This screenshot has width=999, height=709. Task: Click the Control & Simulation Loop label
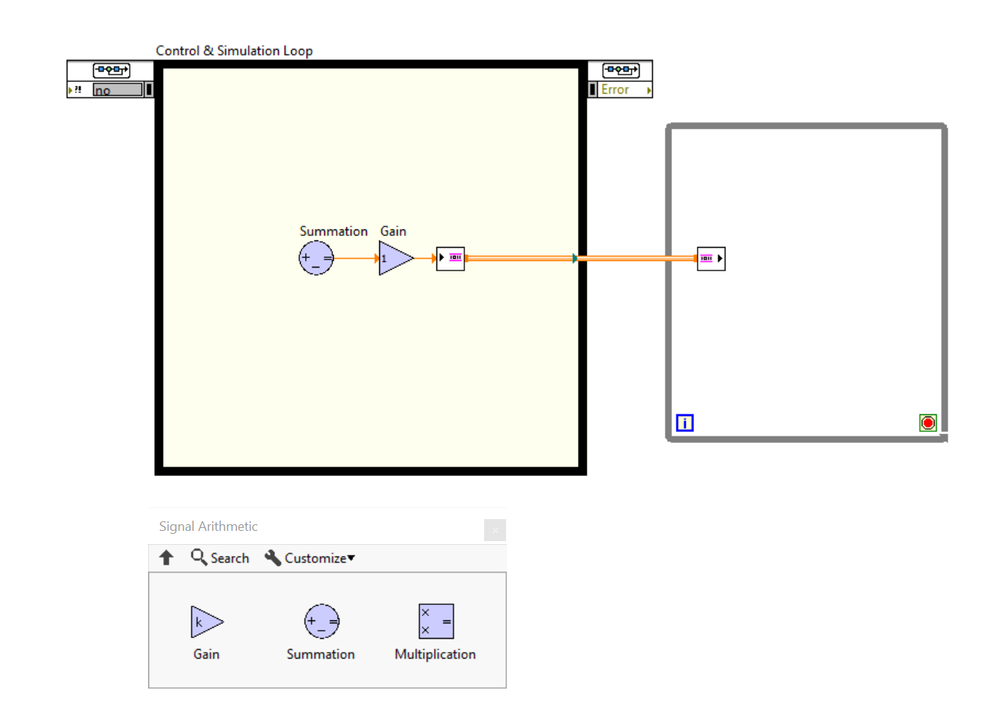coord(234,51)
